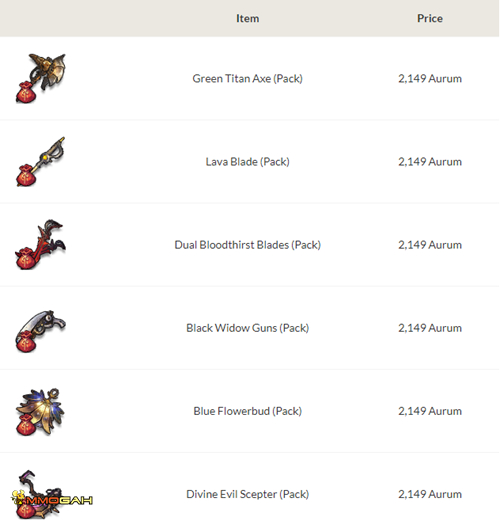
Task: Select the Divine Evil Scepter price value
Action: [x=430, y=494]
